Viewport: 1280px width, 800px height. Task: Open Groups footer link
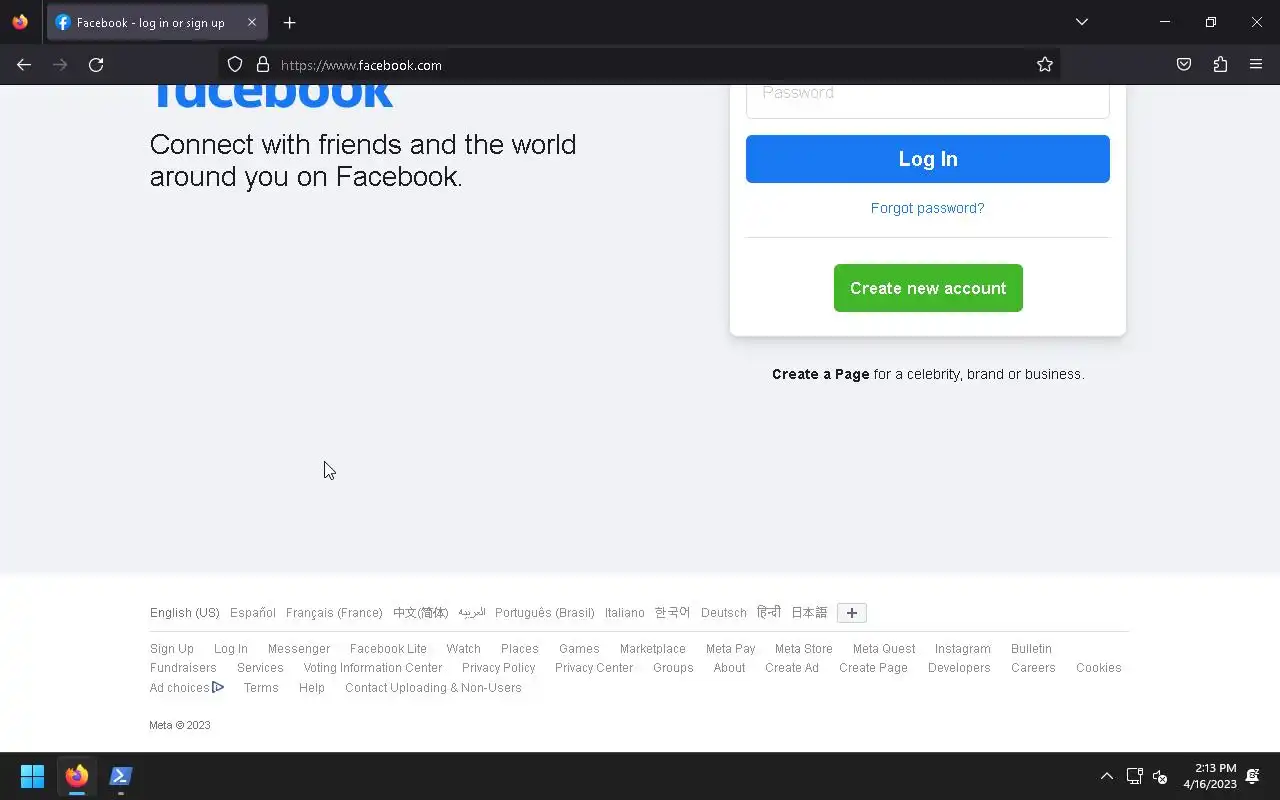(x=673, y=668)
